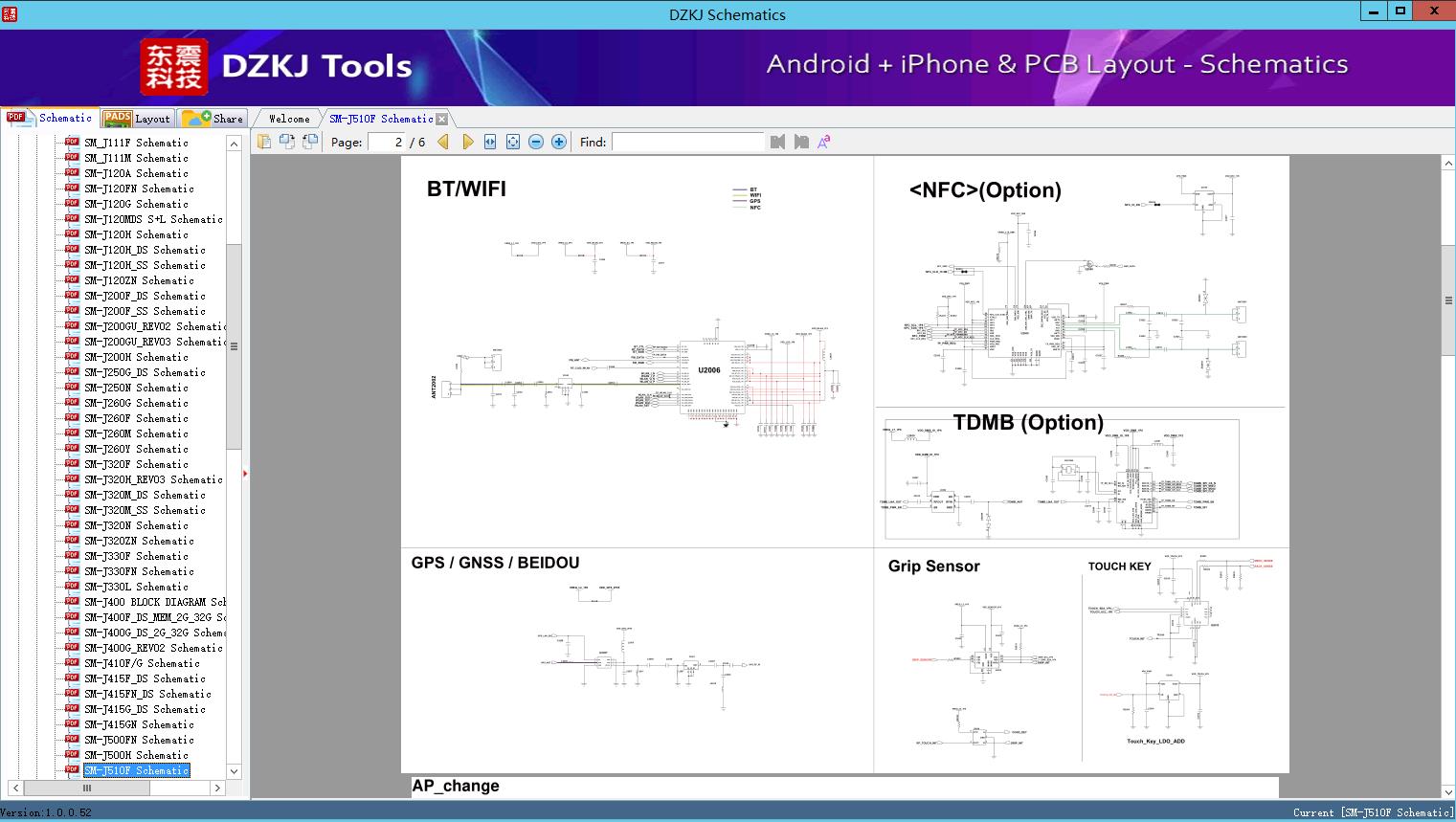Viewport: 1456px width, 822px height.
Task: Go to the next page
Action: pyautogui.click(x=467, y=142)
